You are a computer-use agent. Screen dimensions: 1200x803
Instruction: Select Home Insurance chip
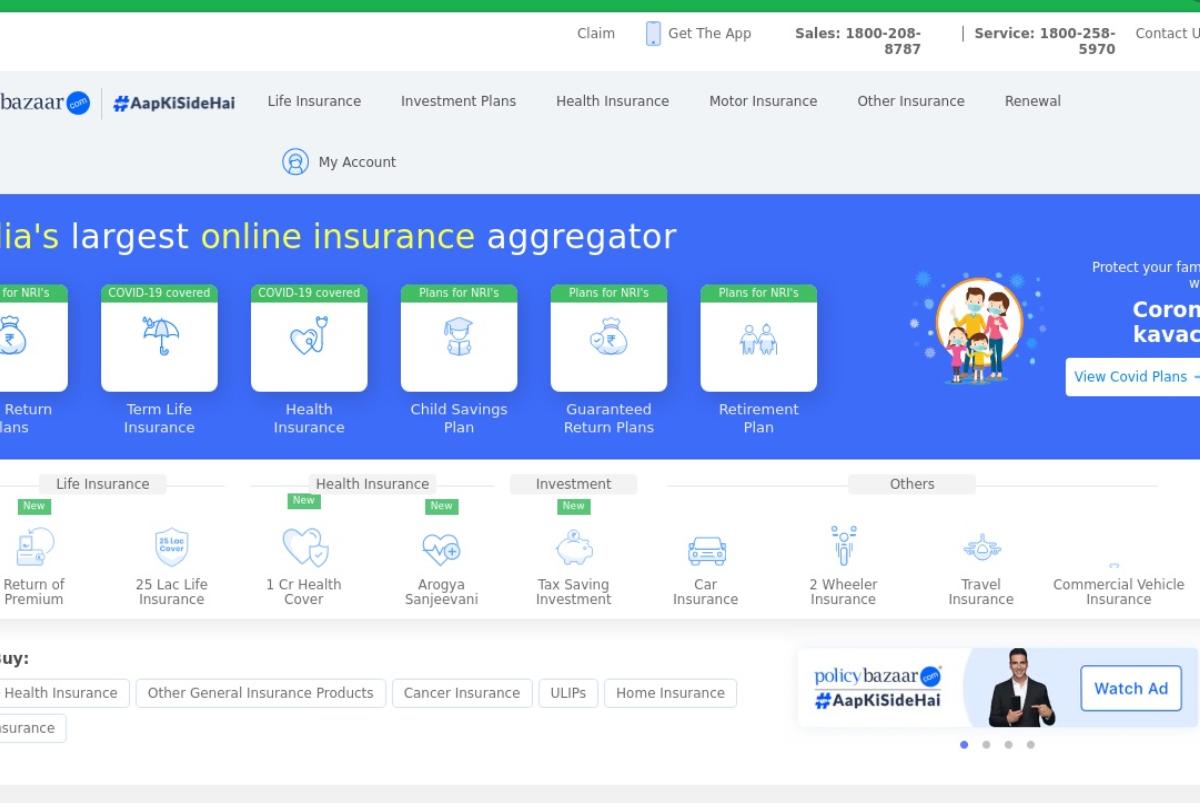tap(670, 693)
